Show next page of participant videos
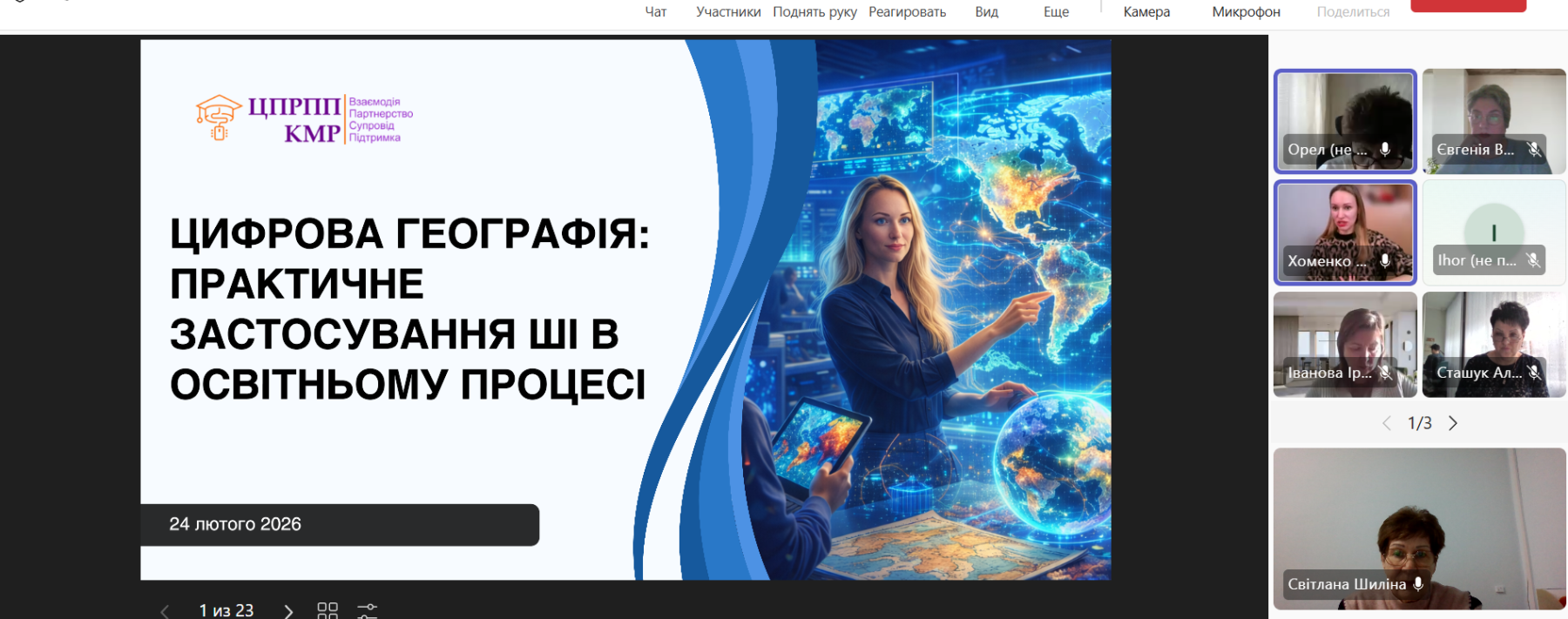The image size is (1568, 619). pyautogui.click(x=1453, y=423)
